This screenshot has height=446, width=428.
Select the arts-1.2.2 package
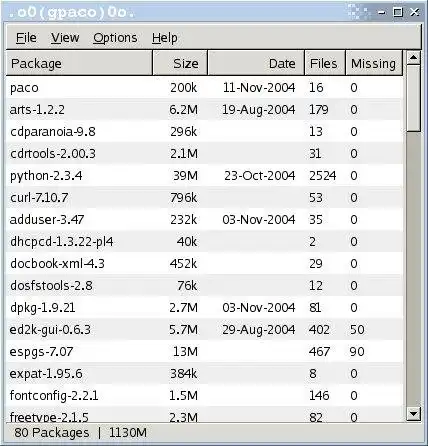[x=204, y=109]
